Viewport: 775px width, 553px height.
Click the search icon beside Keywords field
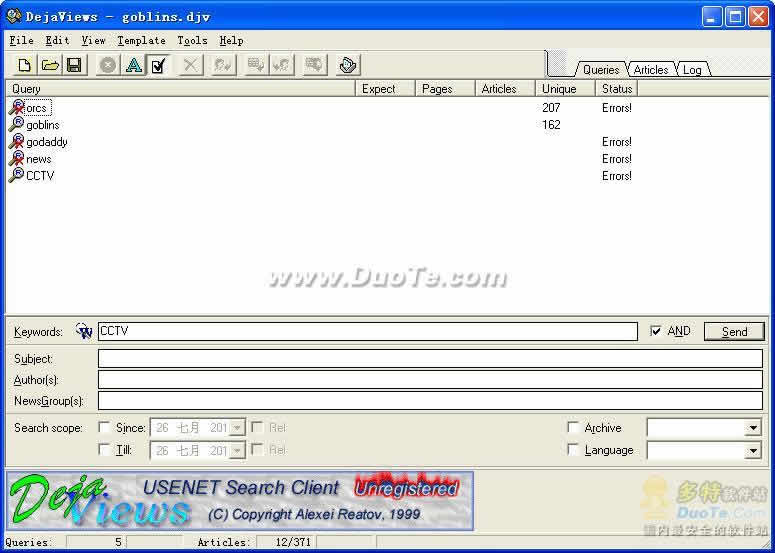(84, 331)
